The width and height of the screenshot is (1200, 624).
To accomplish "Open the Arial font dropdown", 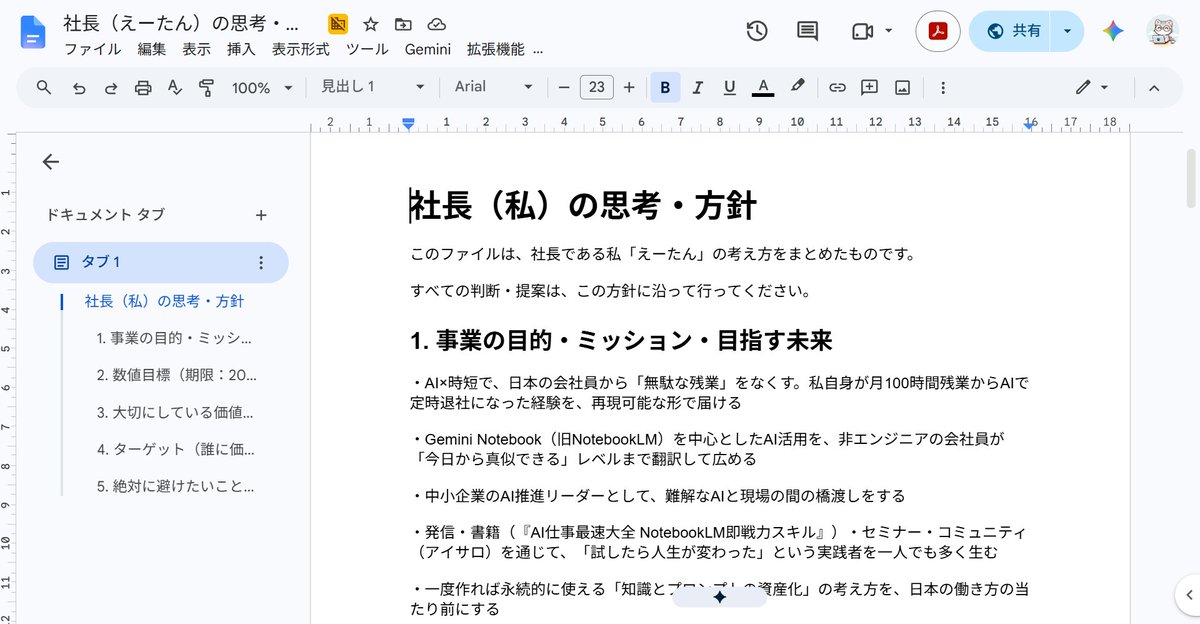I will click(494, 87).
